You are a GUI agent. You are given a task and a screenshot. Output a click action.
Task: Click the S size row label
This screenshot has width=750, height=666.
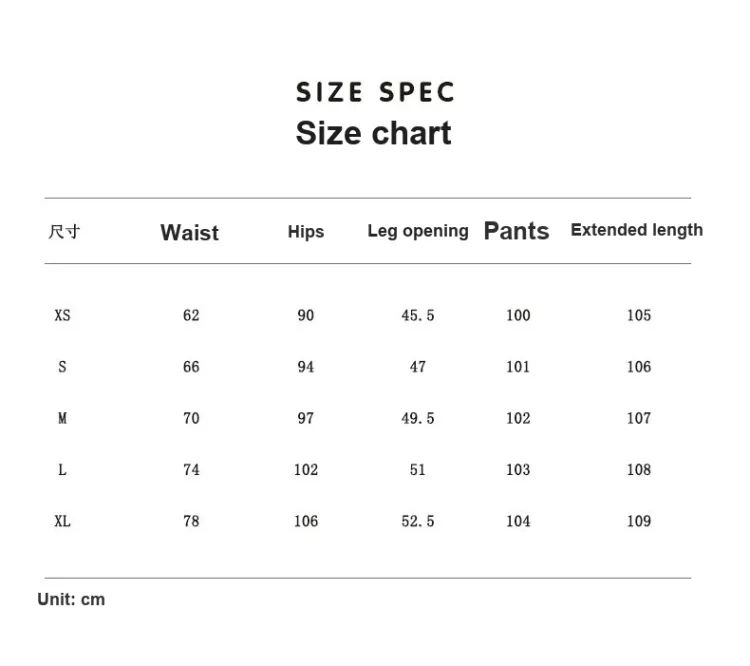pos(62,367)
